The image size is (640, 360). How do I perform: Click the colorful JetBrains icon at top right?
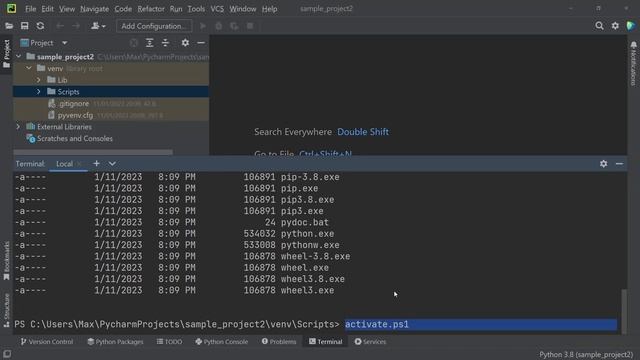[x=631, y=26]
